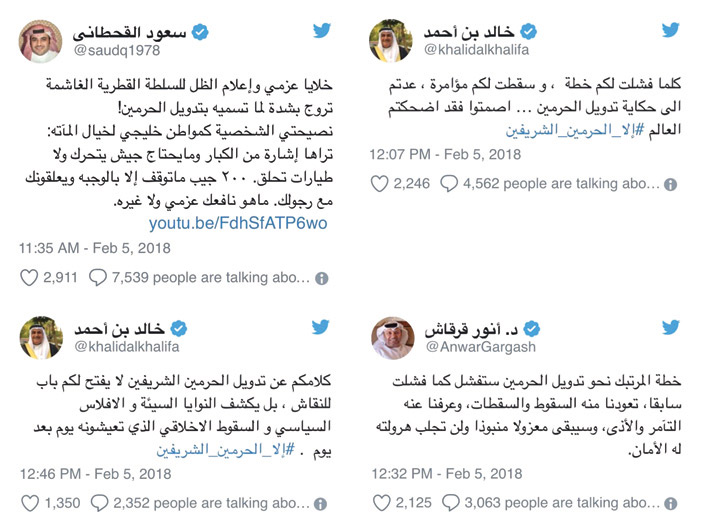The height and width of the screenshot is (525, 702).
Task: Click Anwar Gargash's profile avatar
Action: coord(392,337)
